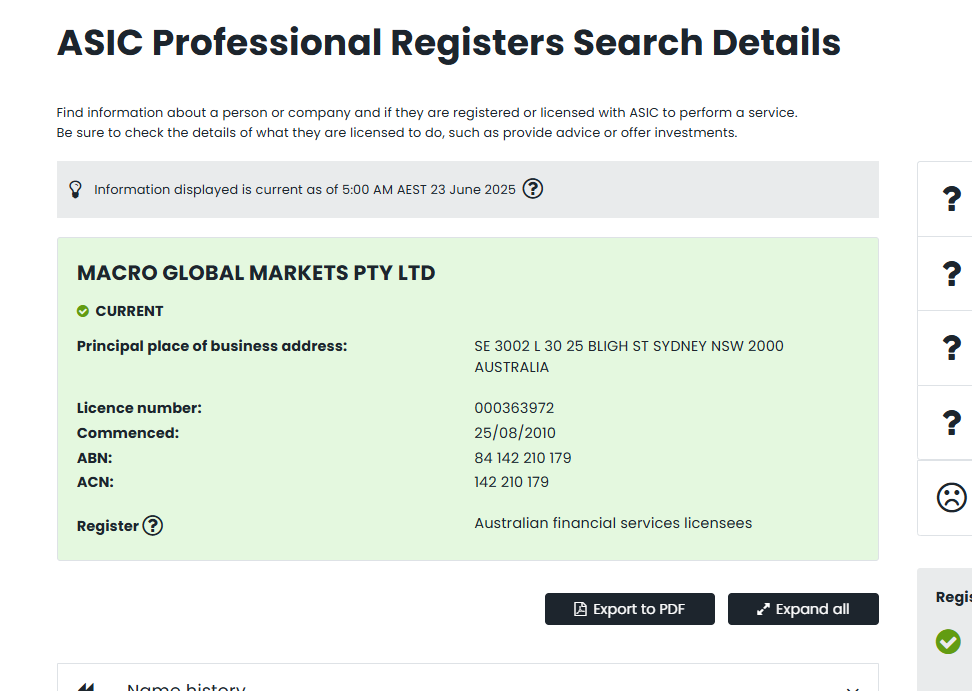Click the rewind icon beside Name history

point(86,687)
